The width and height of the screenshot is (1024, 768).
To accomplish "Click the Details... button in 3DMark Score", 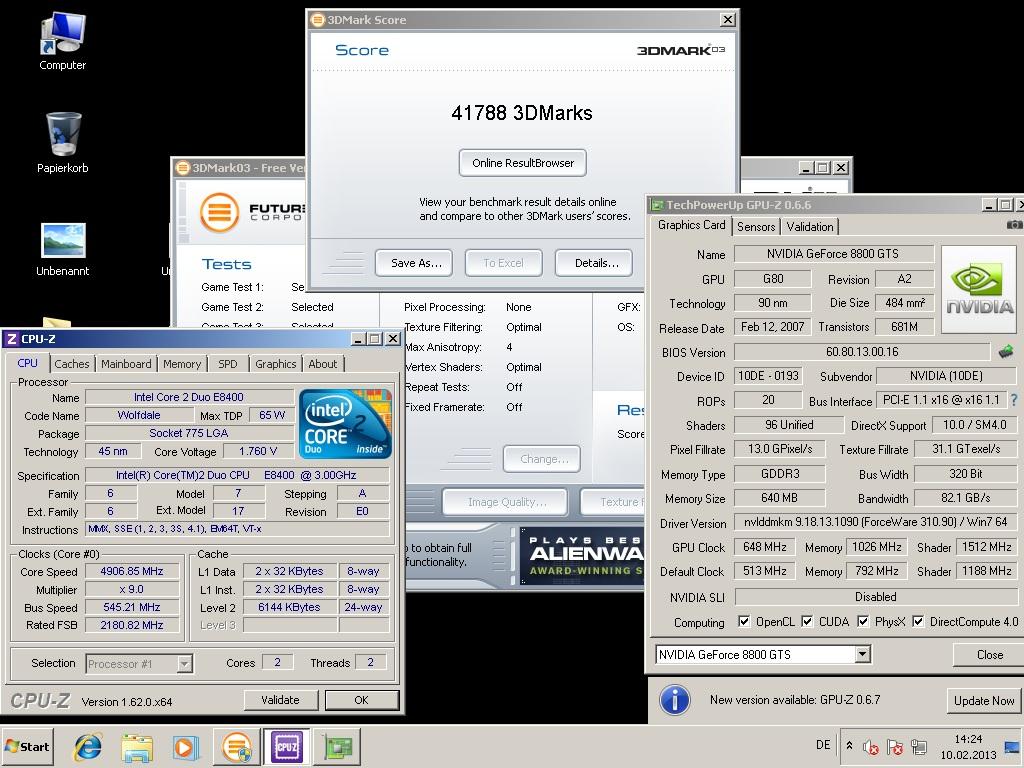I will tap(596, 263).
